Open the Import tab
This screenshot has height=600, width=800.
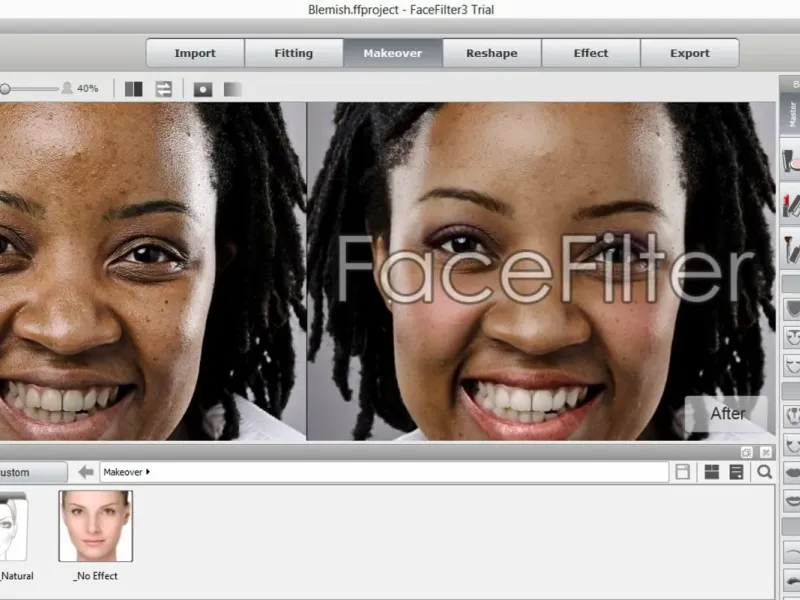(195, 53)
